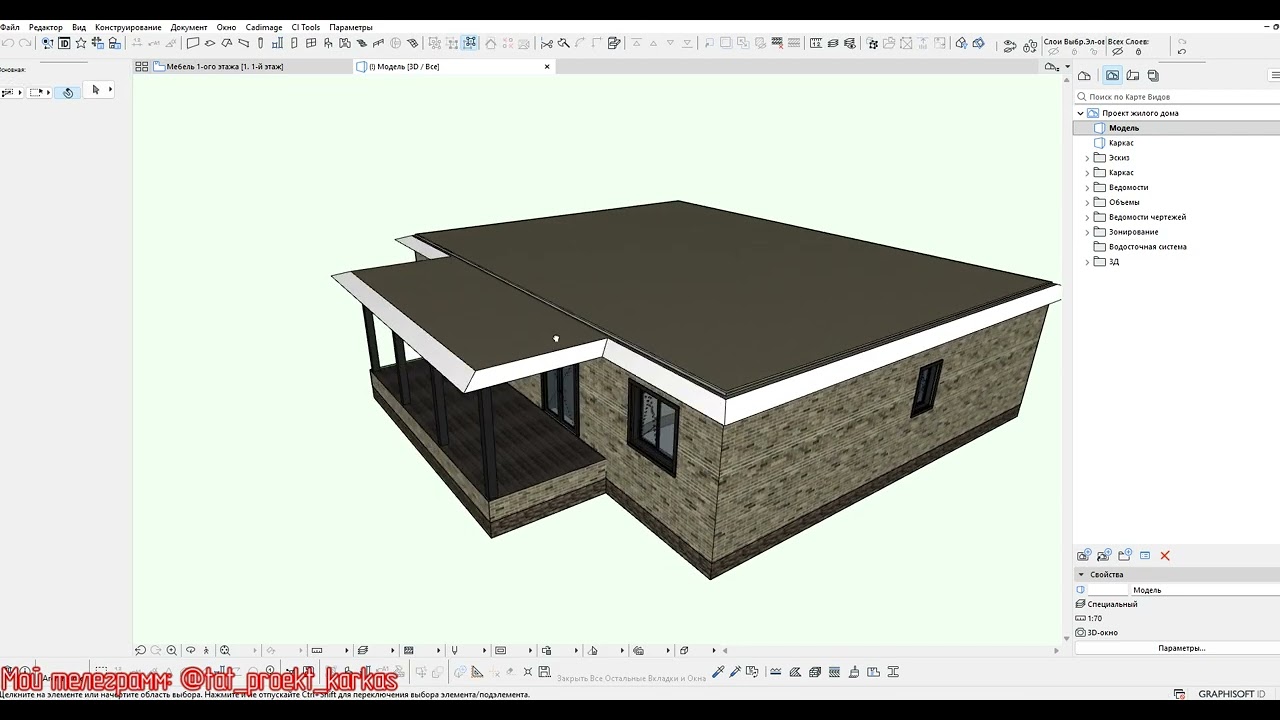
Task: Open Arrow tool options flyout arrow
Action: (x=110, y=90)
